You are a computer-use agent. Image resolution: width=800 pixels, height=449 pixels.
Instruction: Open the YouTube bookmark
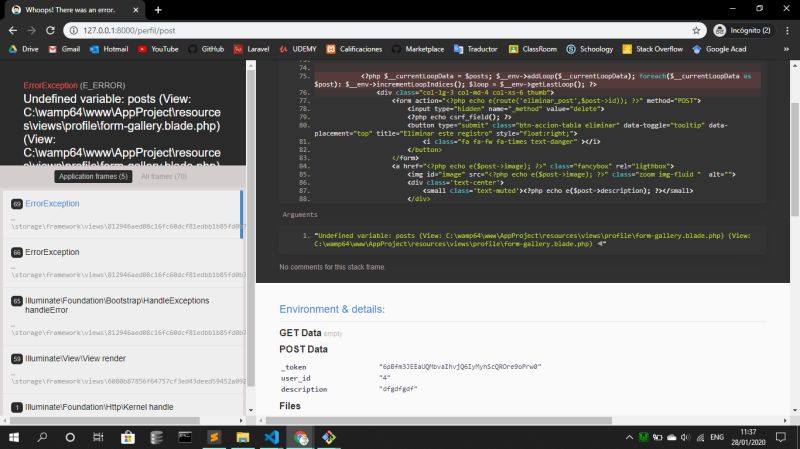tap(158, 49)
